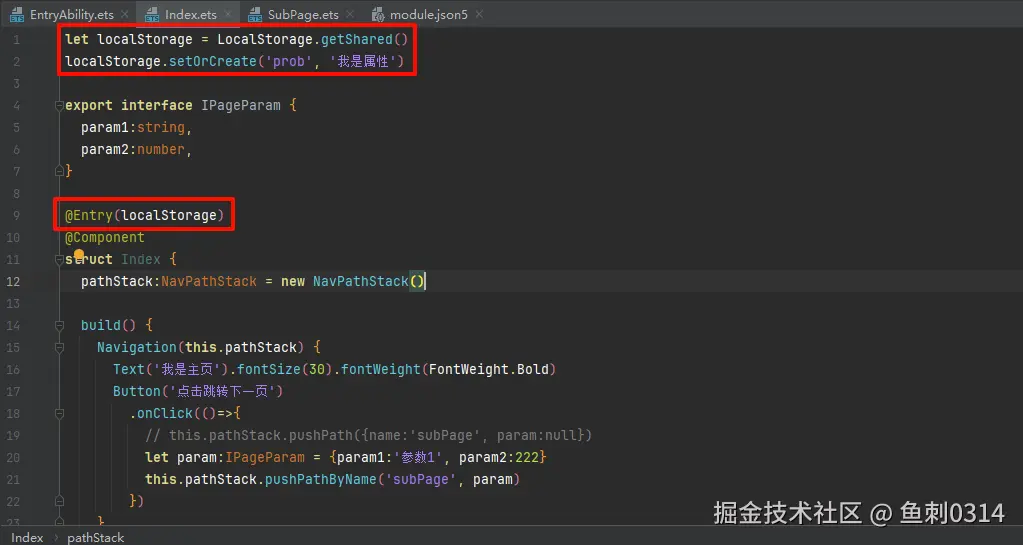Click line number 1 in the gutter

pos(16,39)
